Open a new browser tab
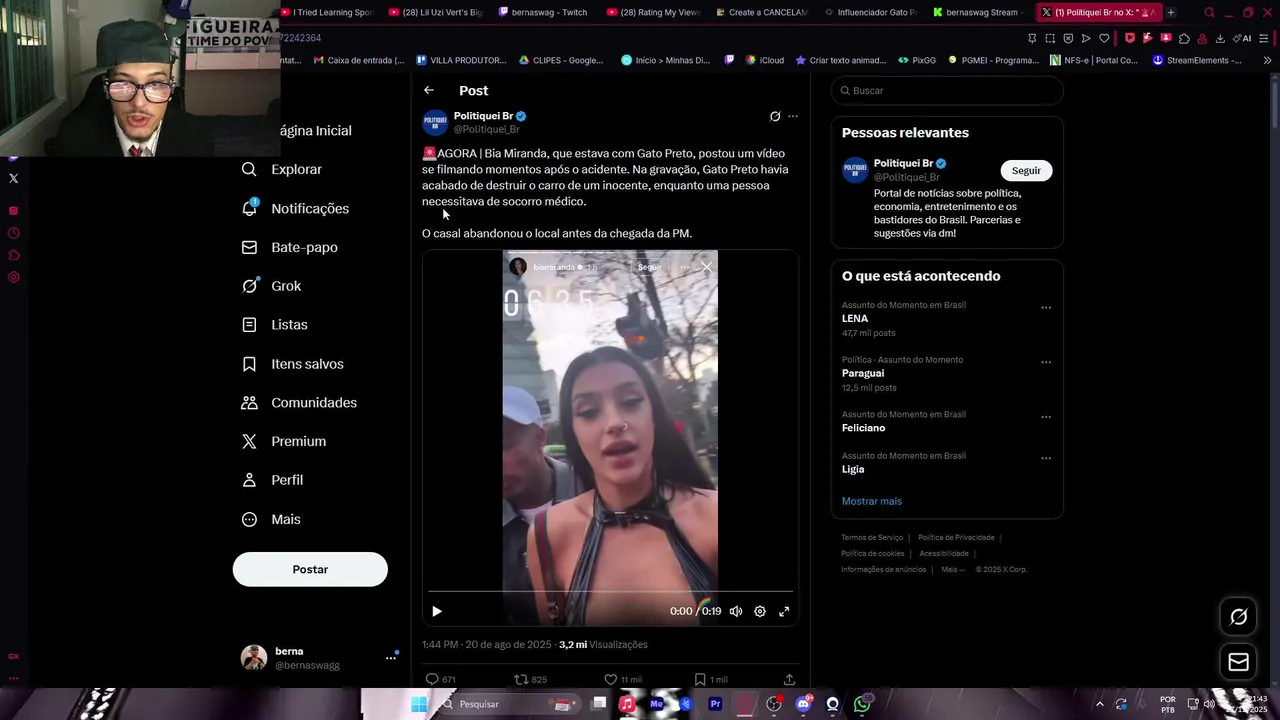 click(1171, 12)
